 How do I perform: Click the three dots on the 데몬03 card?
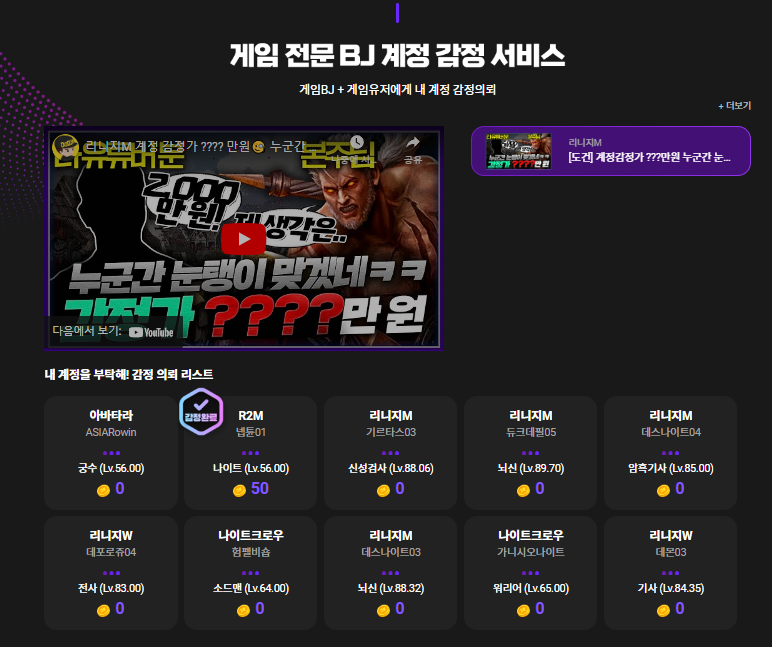click(x=671, y=573)
